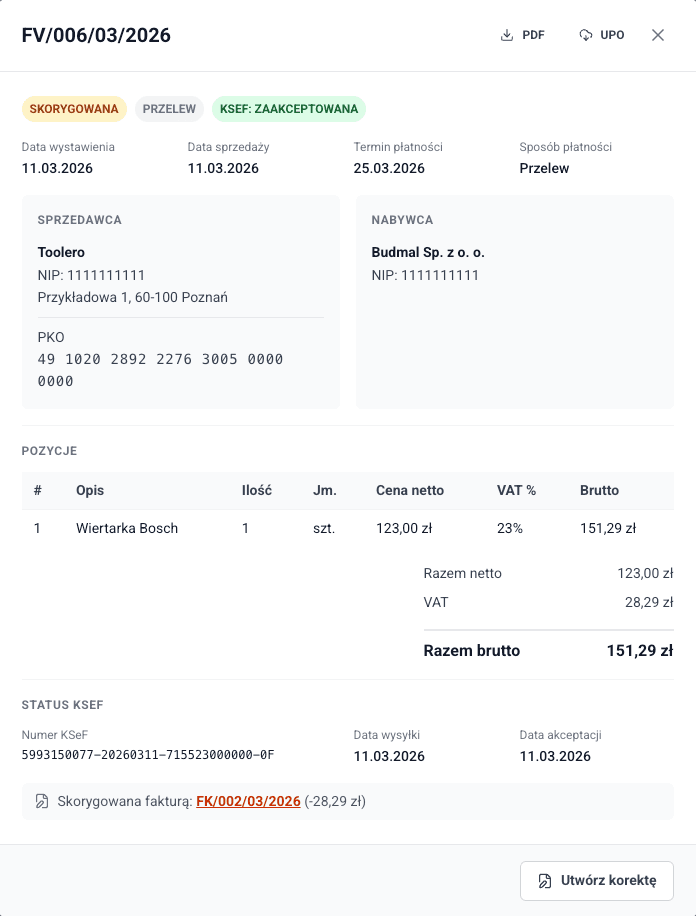Click the Wiertarka Bosch line item

click(127, 528)
